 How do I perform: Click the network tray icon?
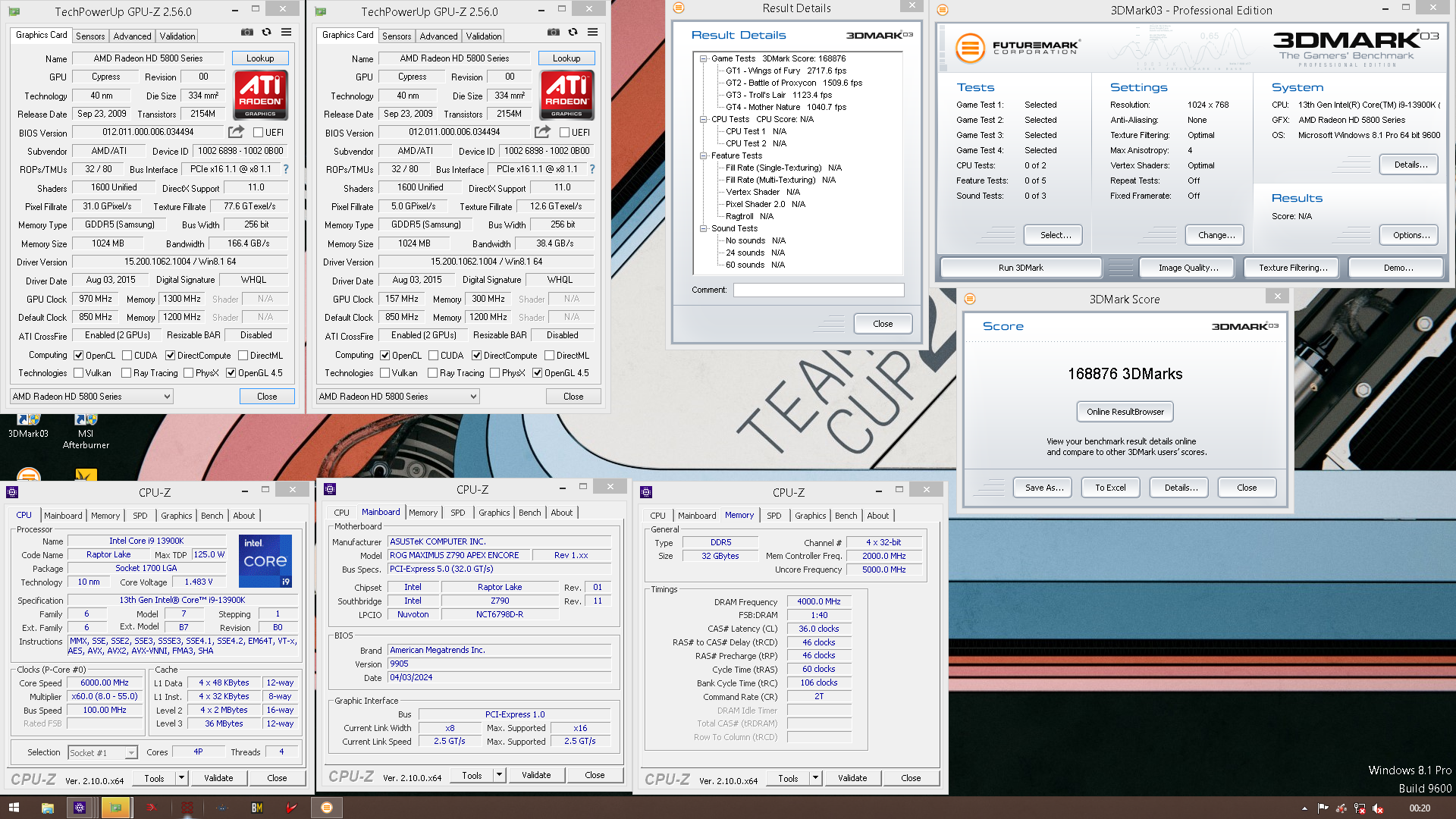(1359, 808)
